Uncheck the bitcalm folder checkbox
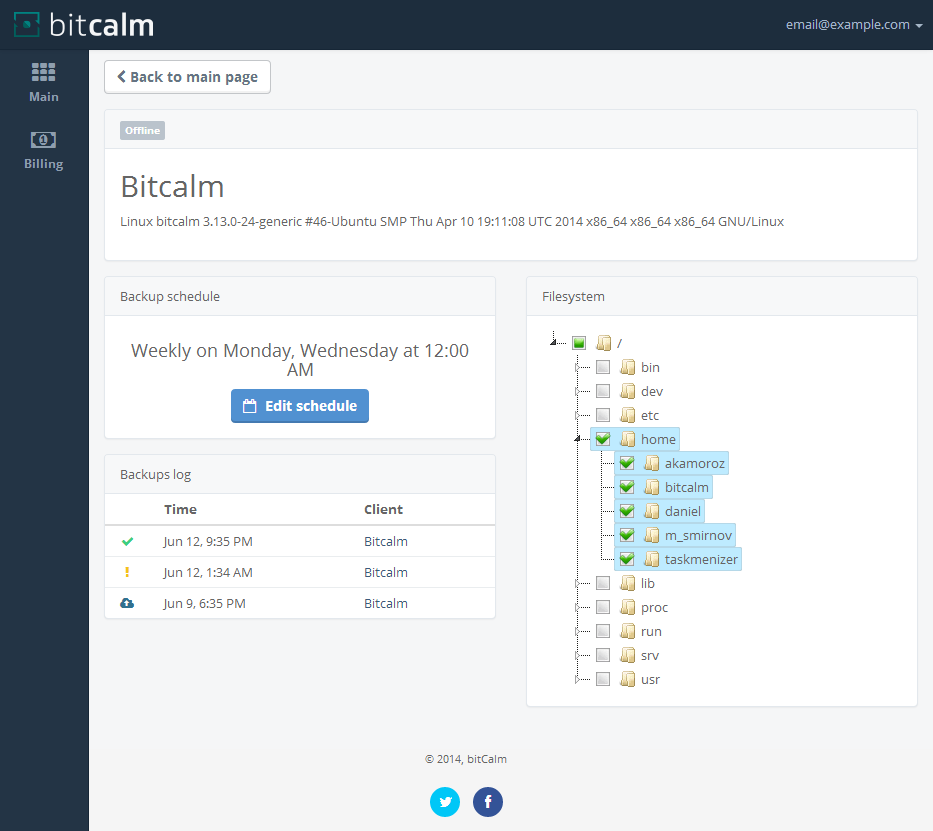 click(x=627, y=487)
